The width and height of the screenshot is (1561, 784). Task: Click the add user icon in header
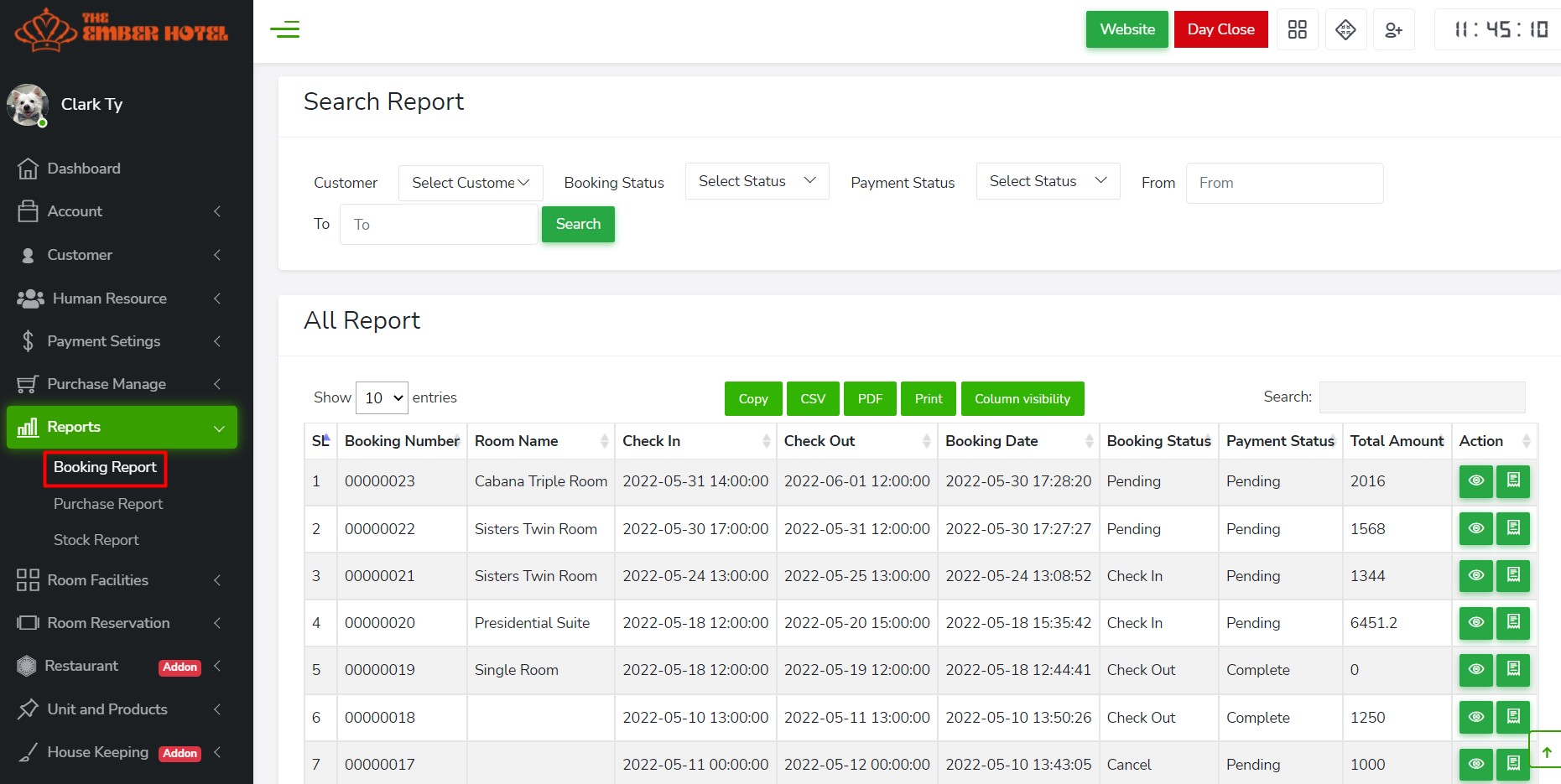pyautogui.click(x=1393, y=30)
